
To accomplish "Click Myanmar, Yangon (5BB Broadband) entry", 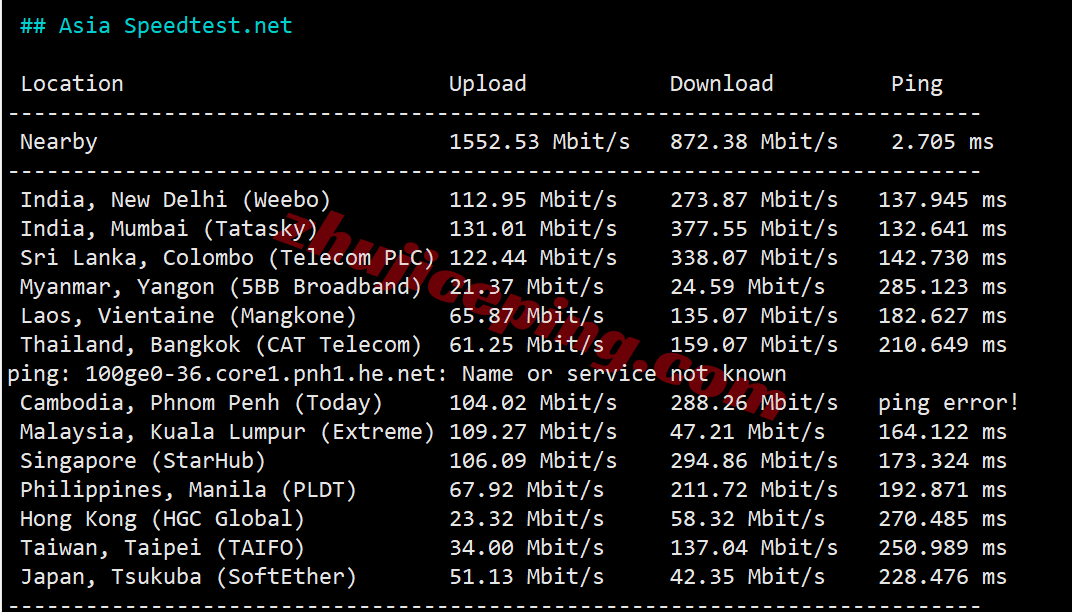I will click(x=221, y=287).
